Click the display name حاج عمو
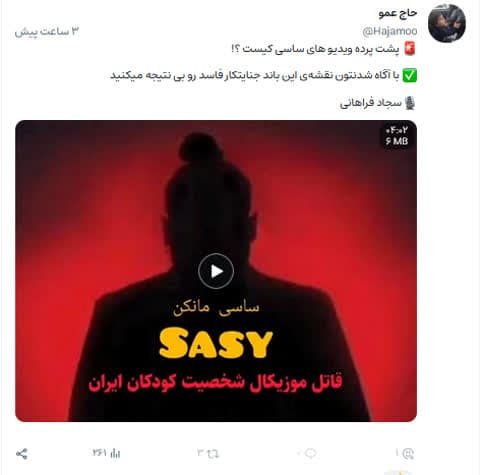This screenshot has height=475, width=483. [398, 13]
